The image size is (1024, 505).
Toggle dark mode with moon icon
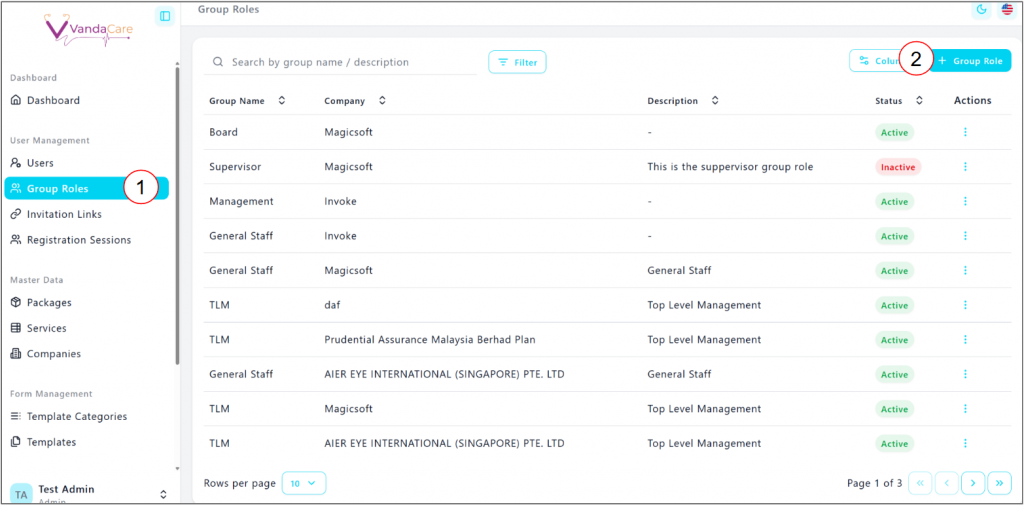(981, 10)
